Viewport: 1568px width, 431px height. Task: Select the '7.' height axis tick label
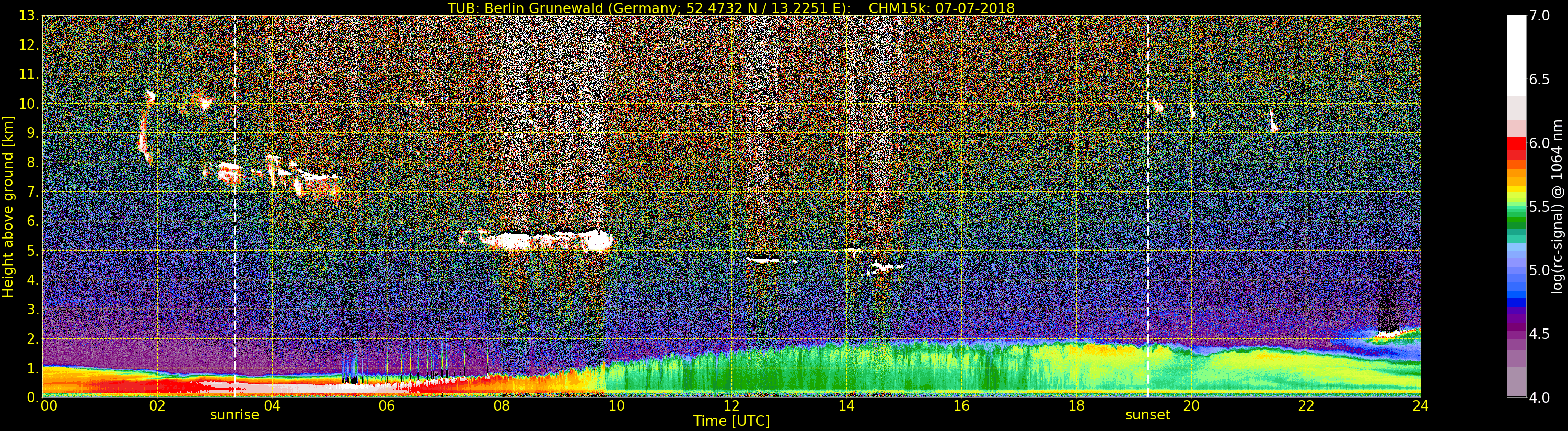tap(32, 192)
